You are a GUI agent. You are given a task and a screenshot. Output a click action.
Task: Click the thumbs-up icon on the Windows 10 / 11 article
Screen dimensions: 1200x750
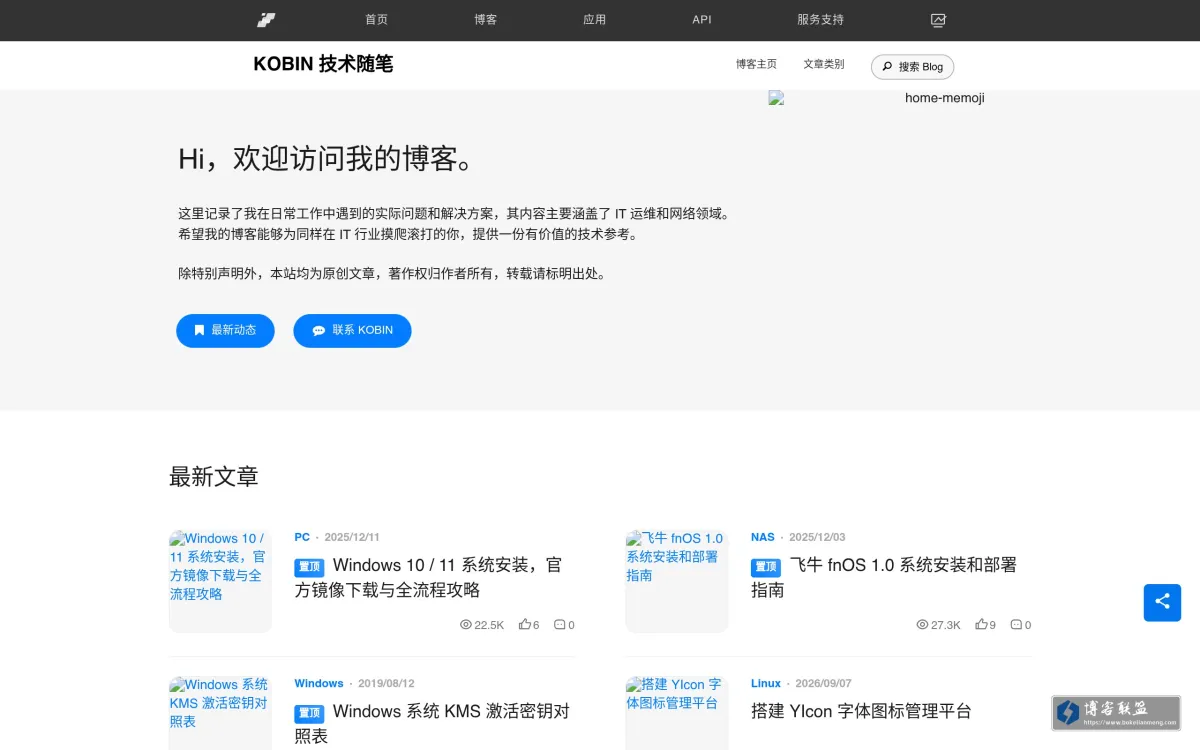coord(524,625)
